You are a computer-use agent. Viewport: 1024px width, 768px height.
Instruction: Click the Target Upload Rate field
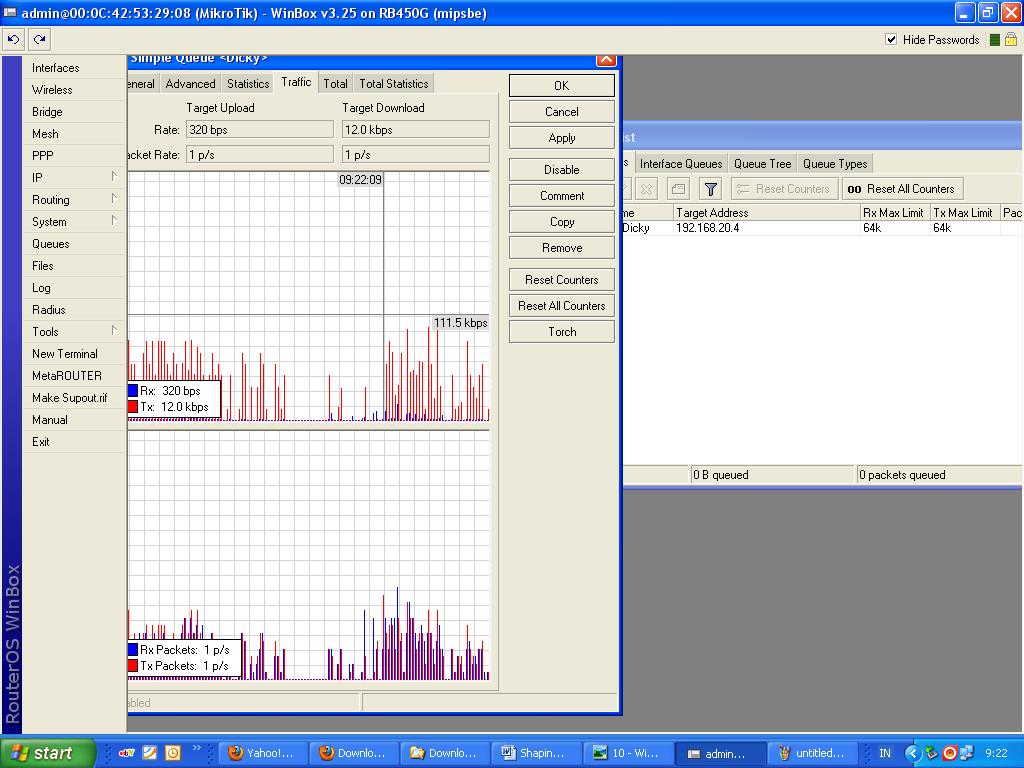click(x=260, y=129)
